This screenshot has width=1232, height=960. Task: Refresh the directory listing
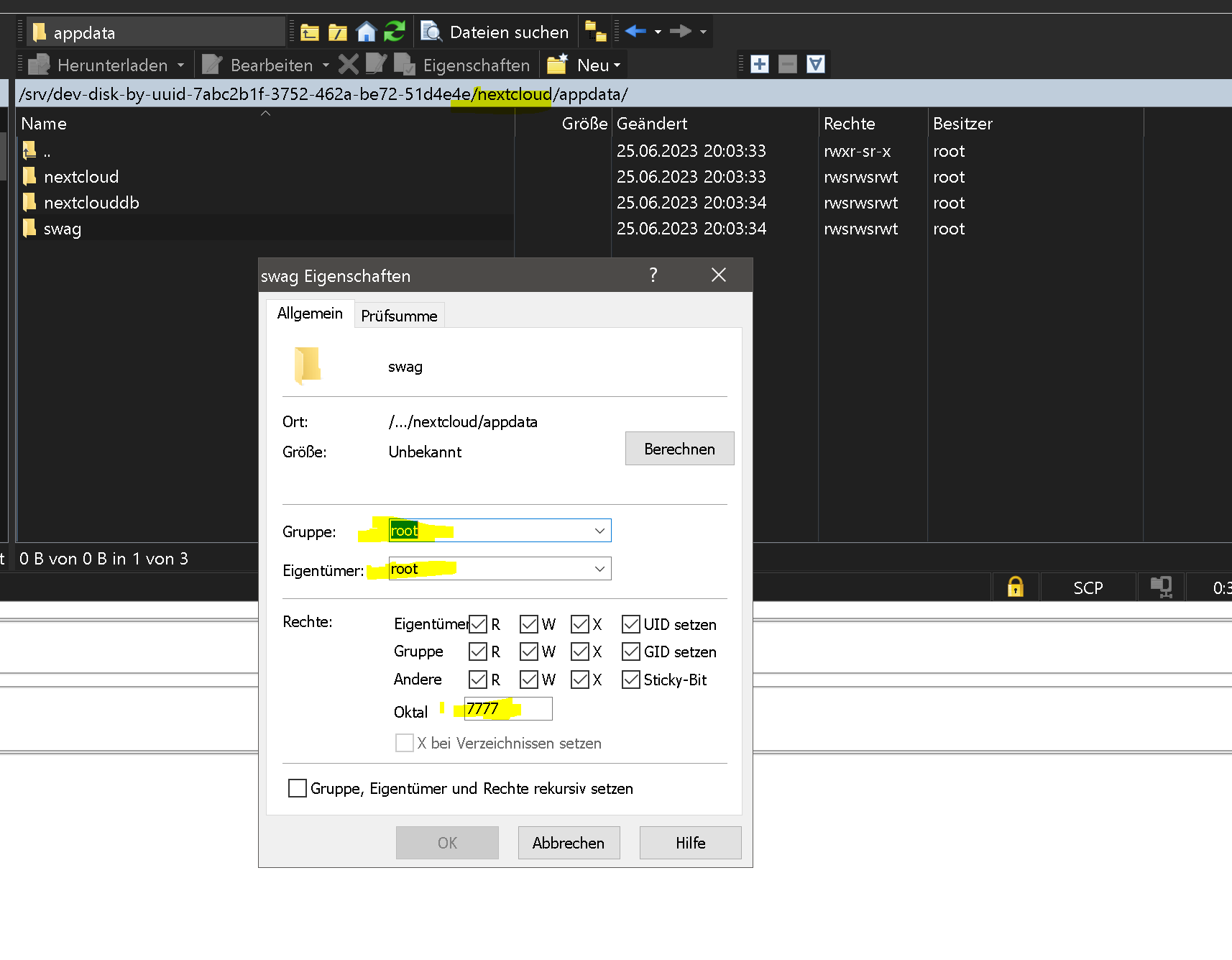click(395, 32)
